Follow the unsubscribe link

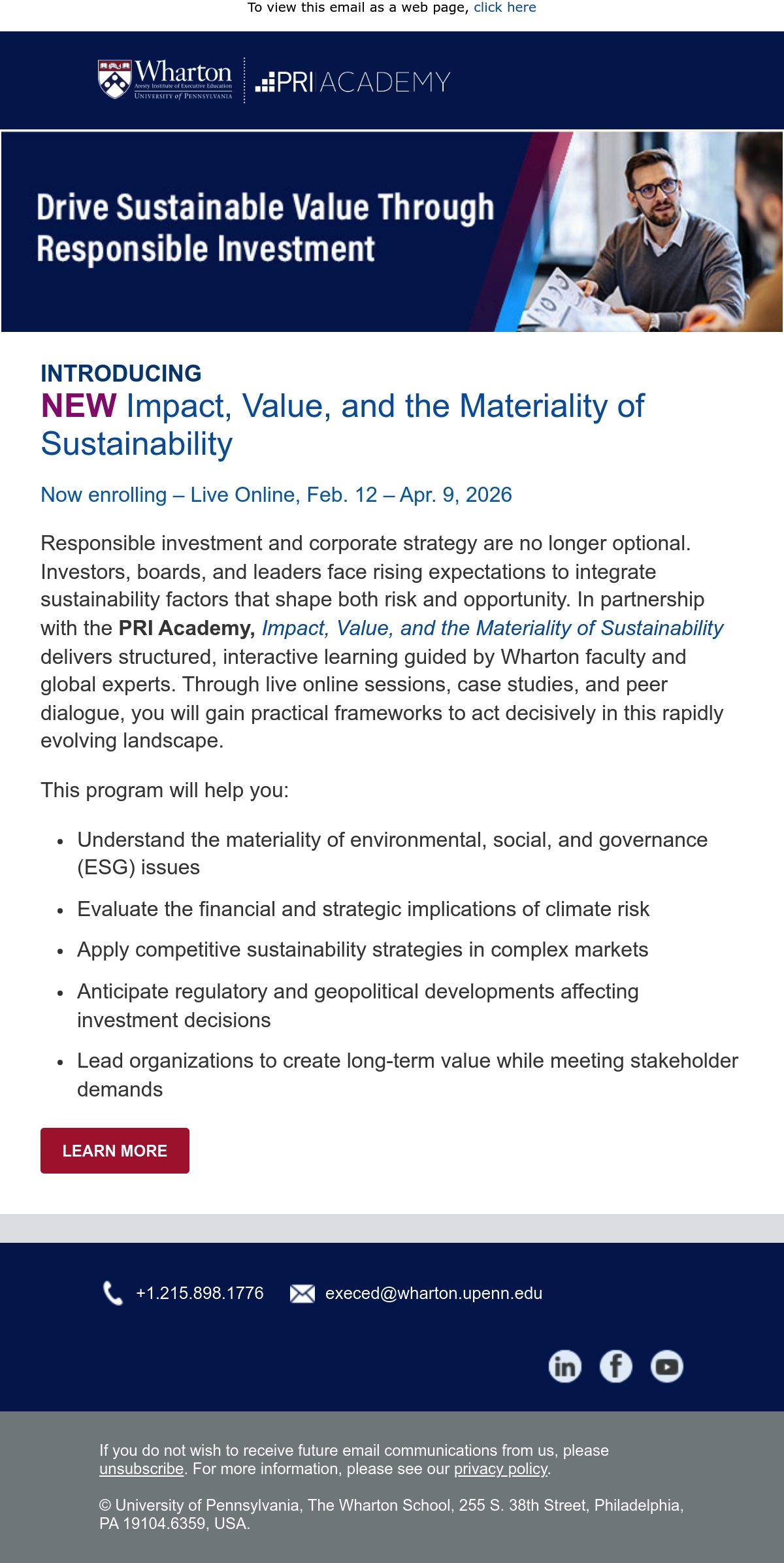pos(141,1469)
